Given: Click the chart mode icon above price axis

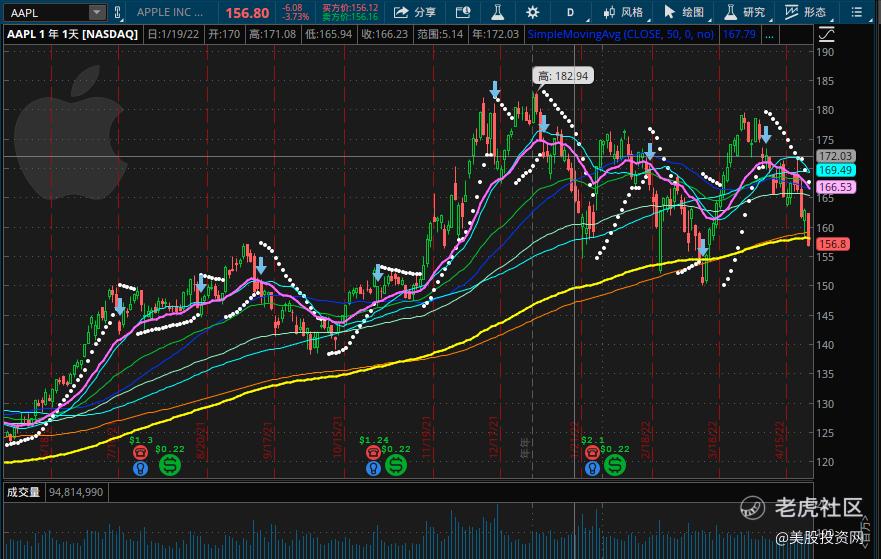Looking at the screenshot, I should pos(826,35).
